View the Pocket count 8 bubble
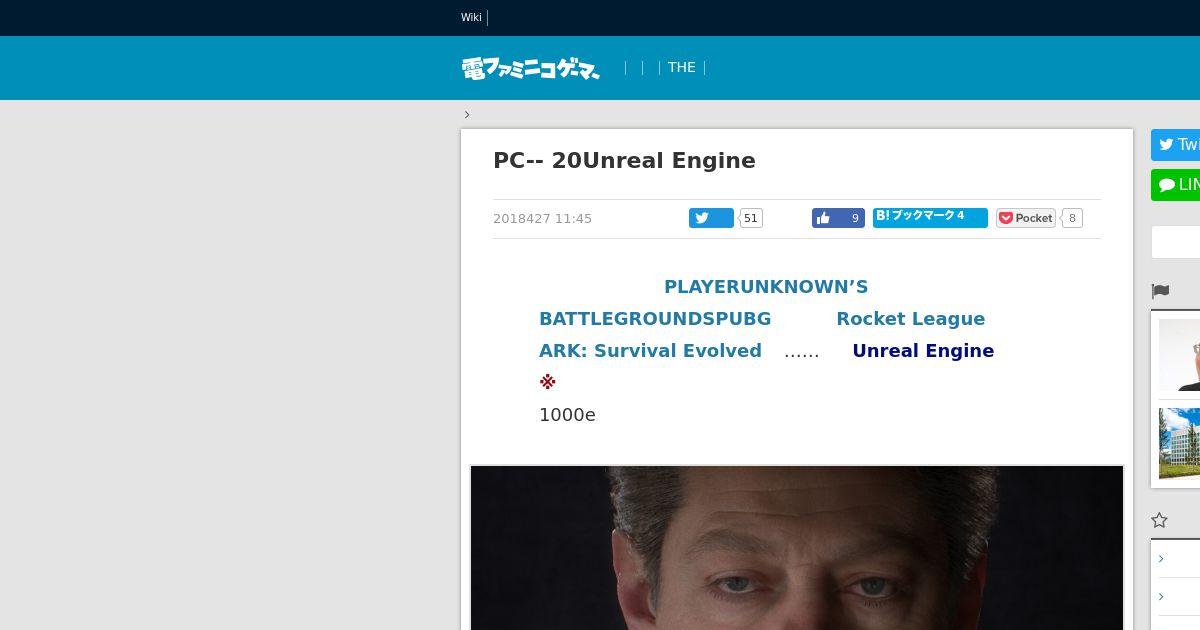This screenshot has width=1200, height=630. 1072,218
